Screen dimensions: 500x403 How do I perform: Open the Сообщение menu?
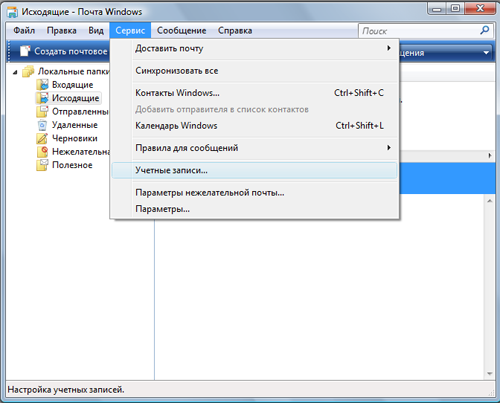click(x=181, y=31)
